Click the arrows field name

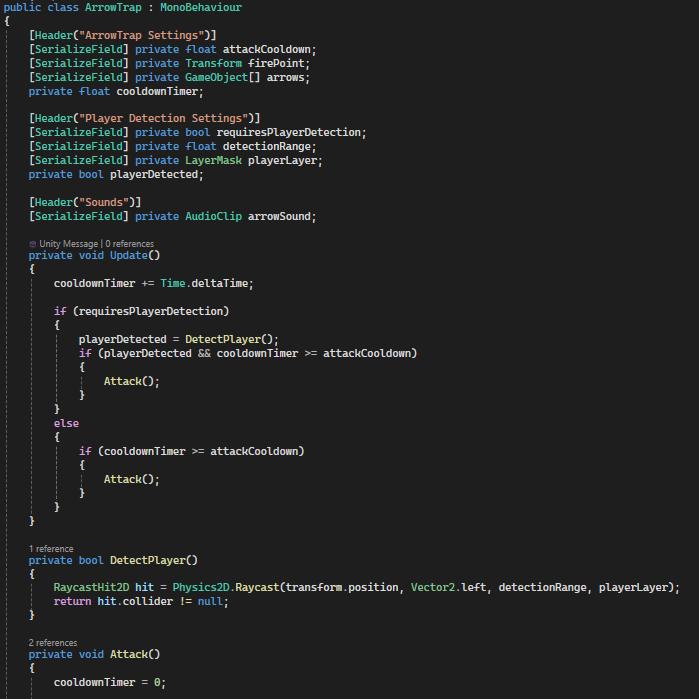[285, 77]
